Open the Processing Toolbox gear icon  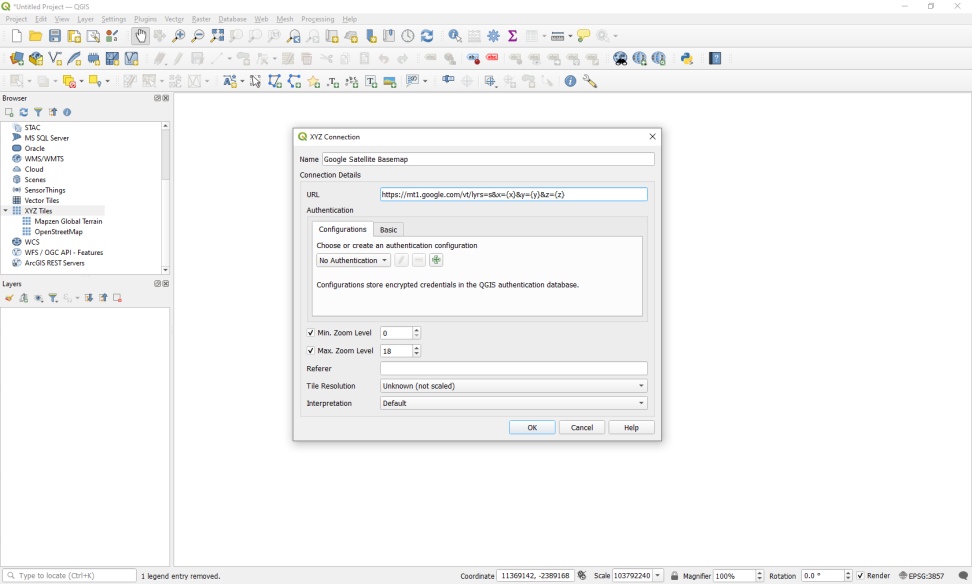493,36
